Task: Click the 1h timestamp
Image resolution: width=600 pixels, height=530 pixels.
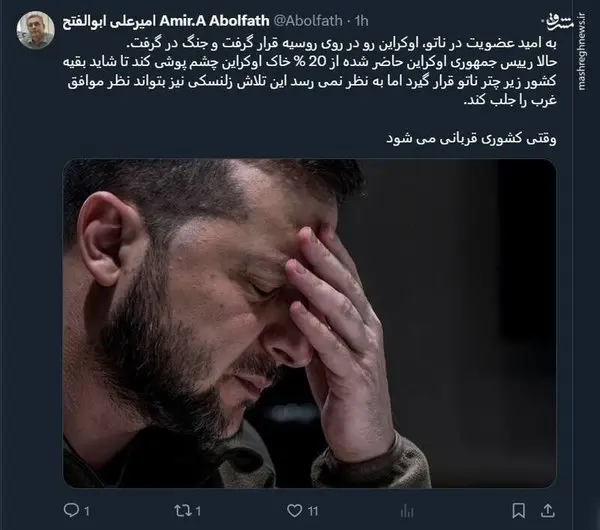Action: pyautogui.click(x=361, y=21)
